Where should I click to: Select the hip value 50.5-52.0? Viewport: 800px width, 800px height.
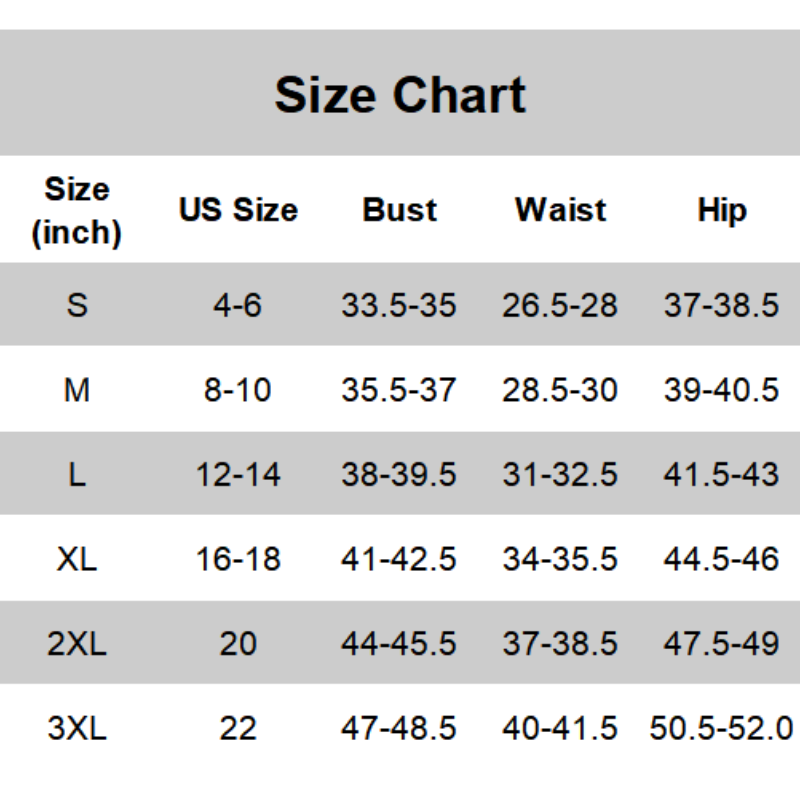click(x=721, y=728)
